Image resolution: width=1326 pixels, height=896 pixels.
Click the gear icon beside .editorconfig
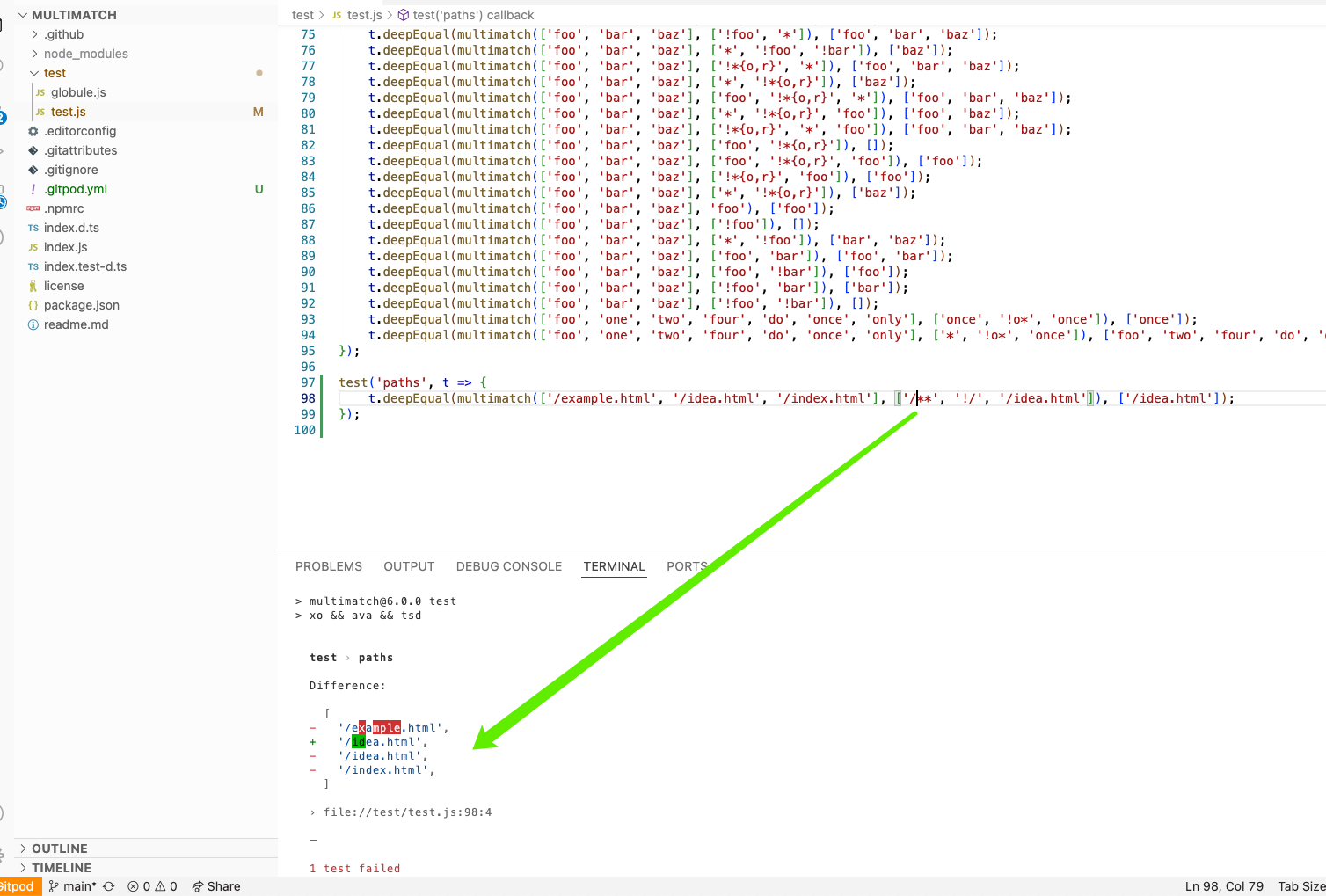tap(33, 130)
